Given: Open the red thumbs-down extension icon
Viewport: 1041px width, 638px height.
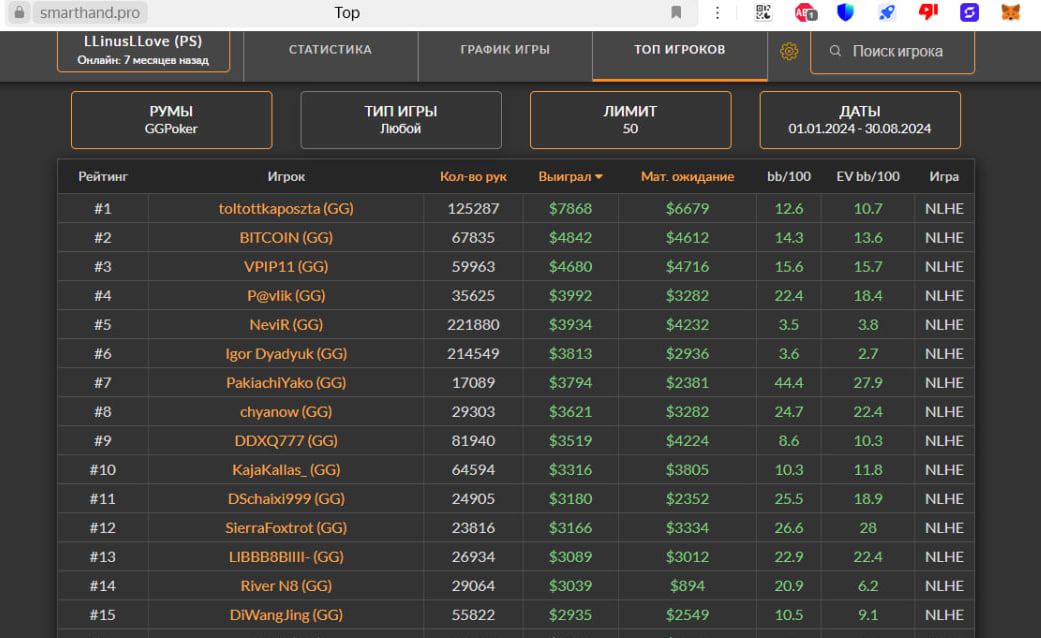Looking at the screenshot, I should point(928,12).
